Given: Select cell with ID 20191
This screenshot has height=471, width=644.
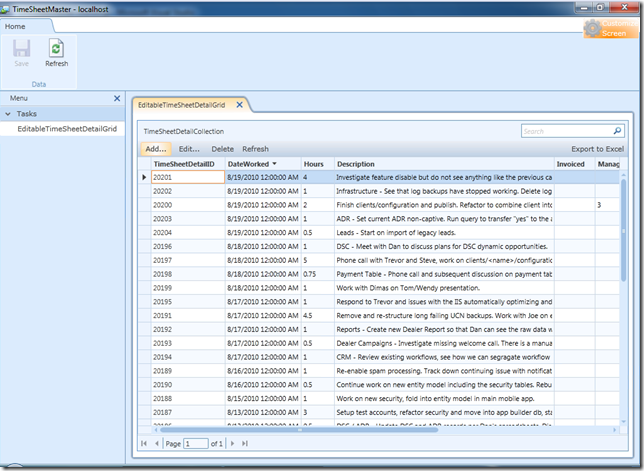Looking at the screenshot, I should click(x=188, y=316).
